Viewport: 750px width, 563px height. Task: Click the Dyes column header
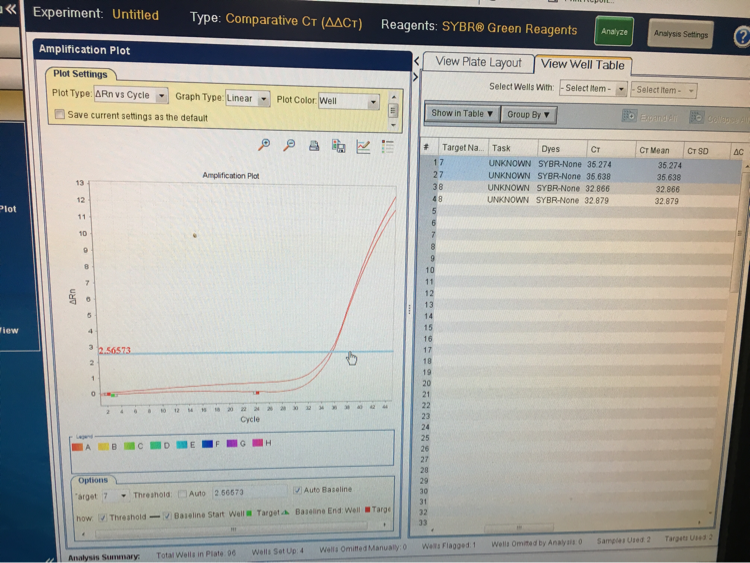tap(562, 149)
